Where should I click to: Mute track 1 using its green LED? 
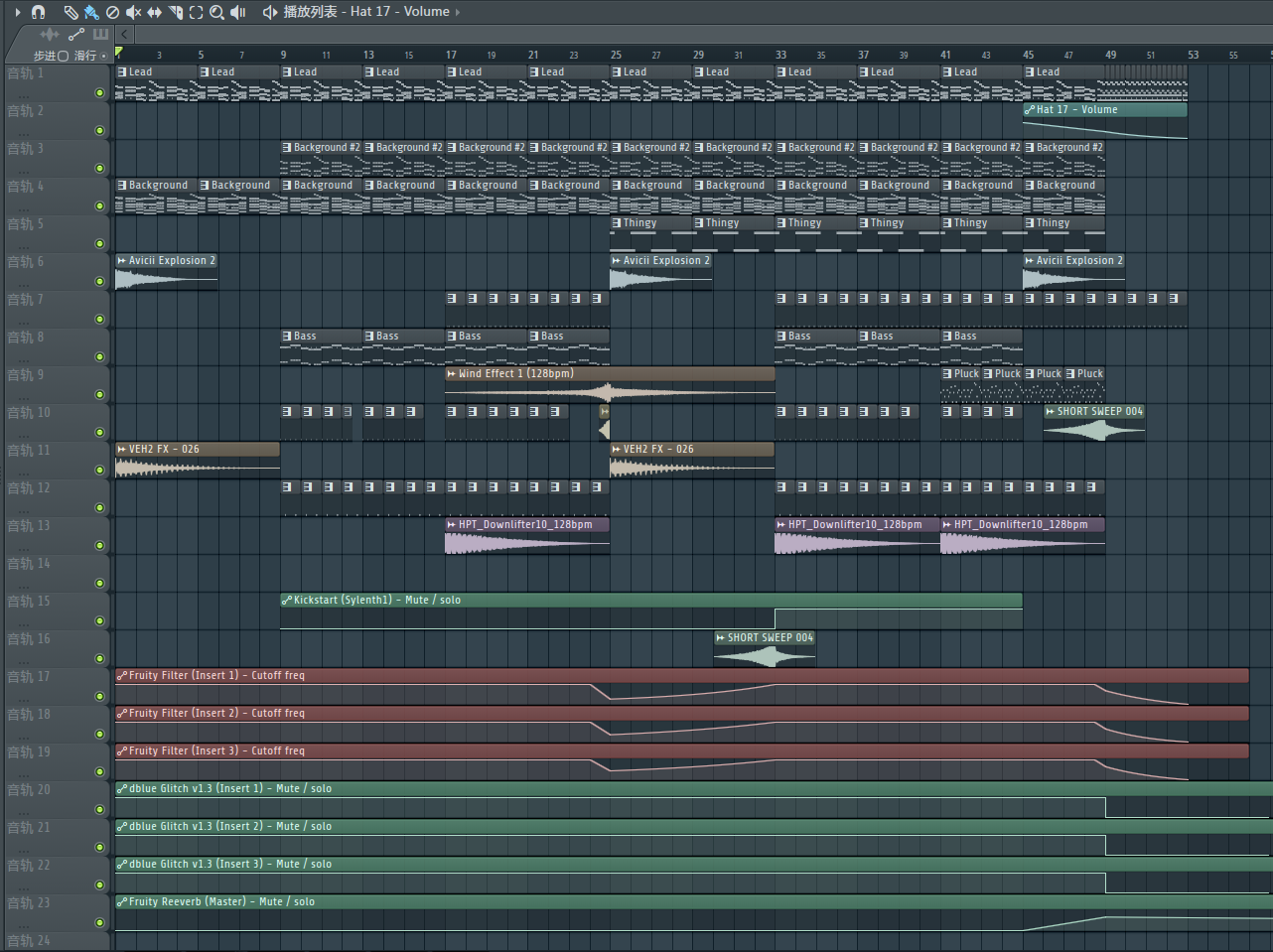click(99, 93)
